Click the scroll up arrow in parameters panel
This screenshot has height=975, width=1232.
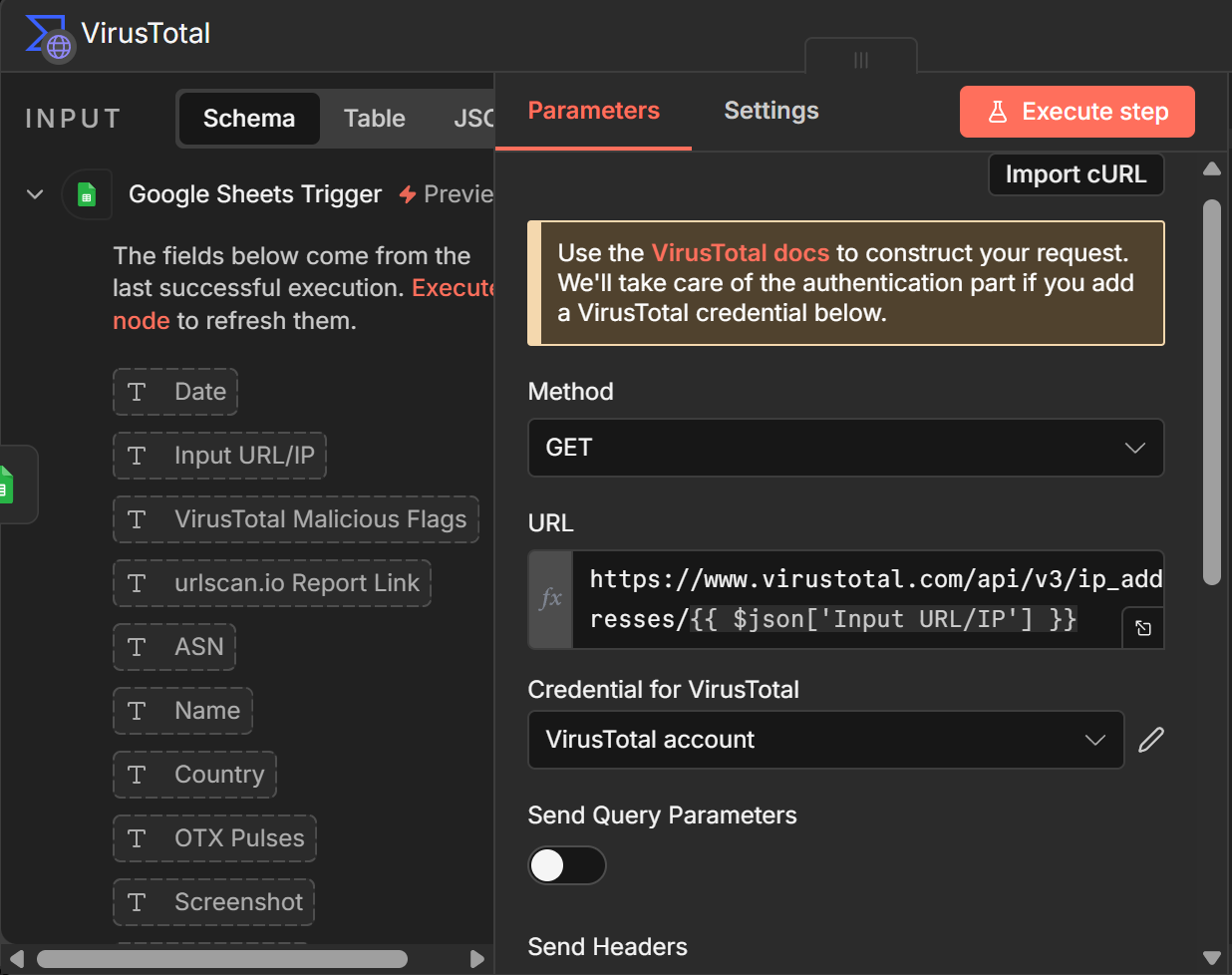pyautogui.click(x=1212, y=168)
